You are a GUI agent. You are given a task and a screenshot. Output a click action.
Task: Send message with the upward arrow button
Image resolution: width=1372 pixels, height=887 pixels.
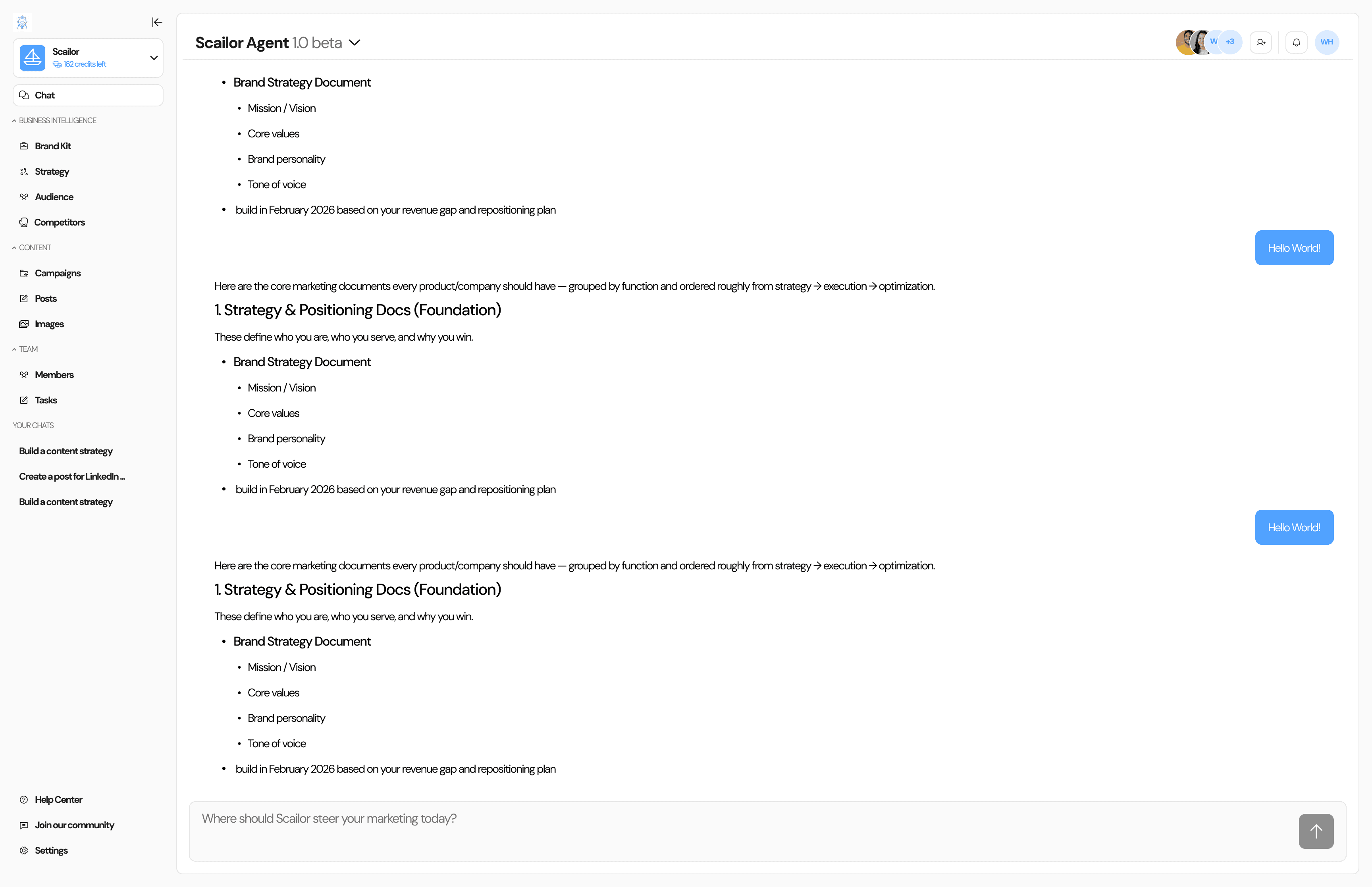1316,831
